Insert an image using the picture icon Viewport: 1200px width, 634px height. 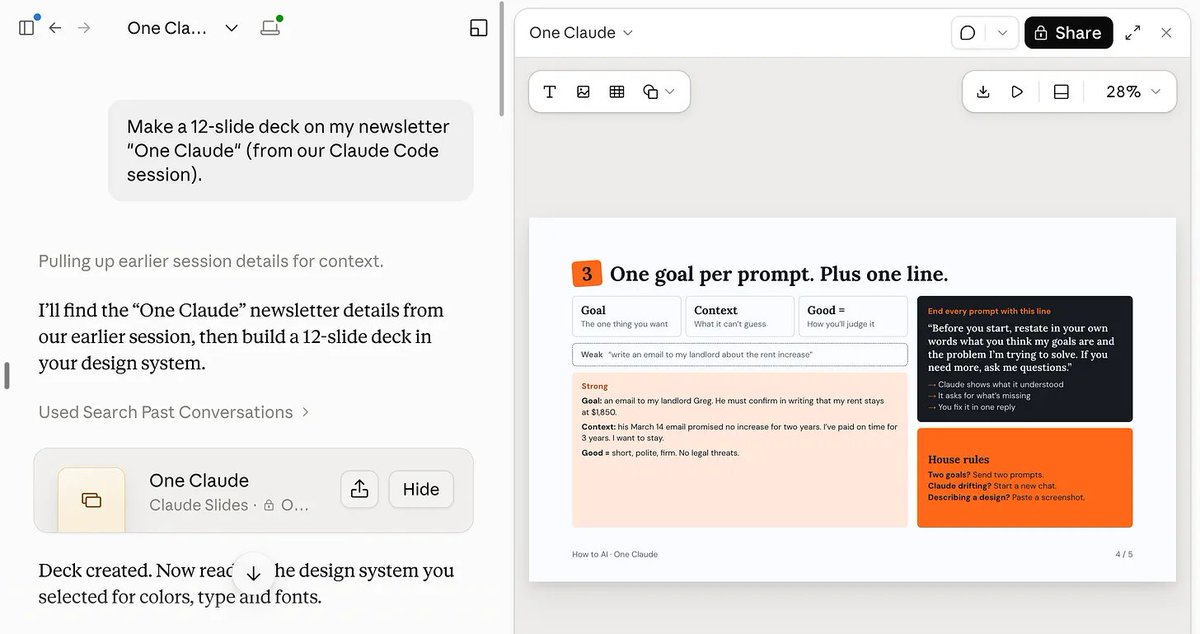pos(583,92)
